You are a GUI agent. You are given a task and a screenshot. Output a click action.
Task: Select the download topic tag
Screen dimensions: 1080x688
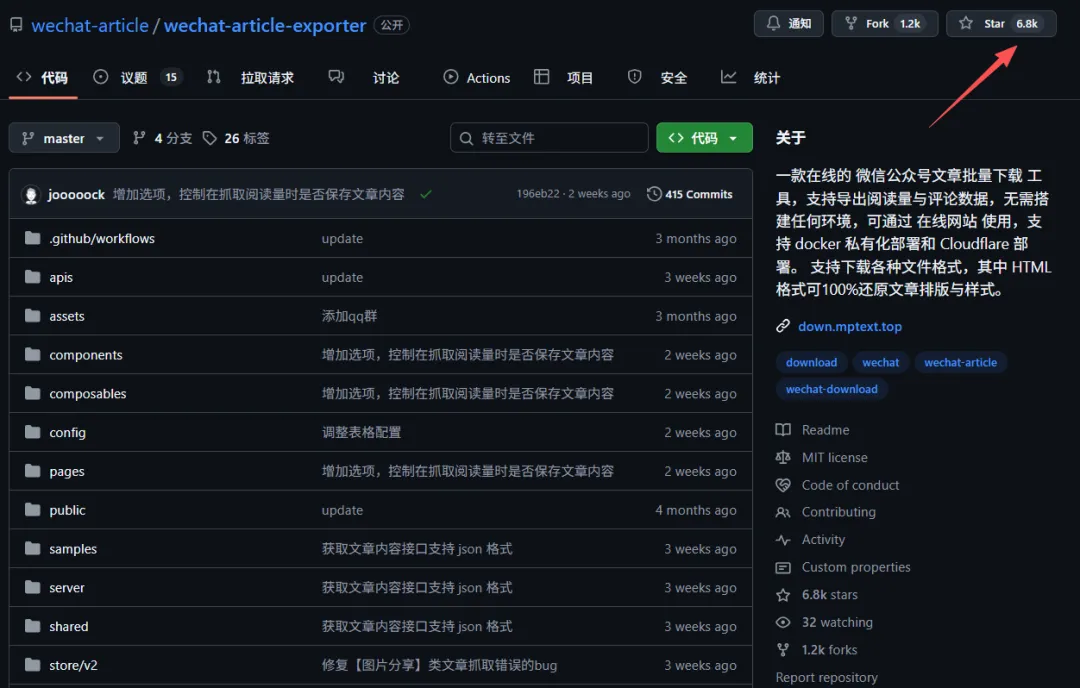811,362
